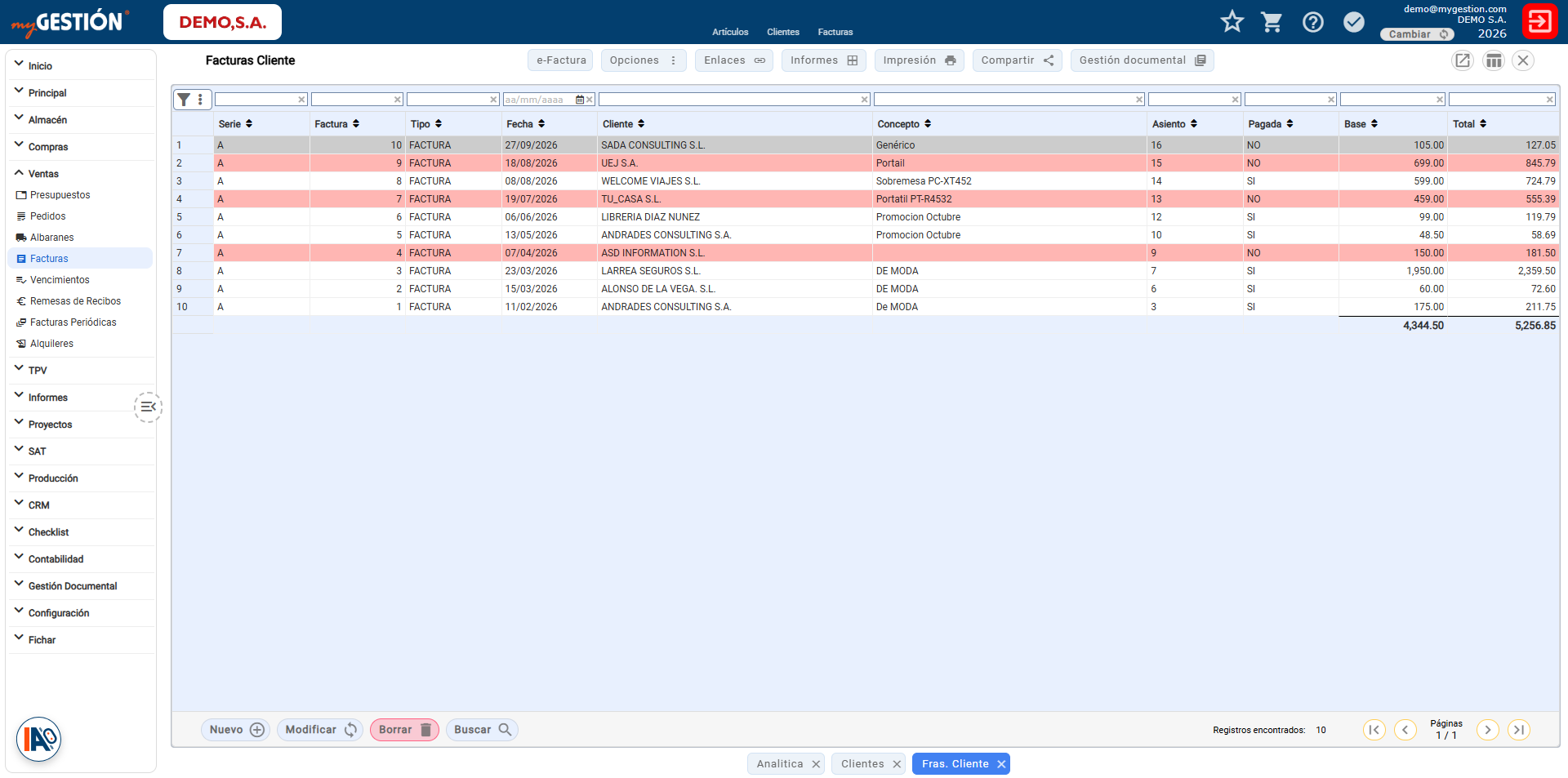Close the Facturas Cliente panel
This screenshot has width=1568, height=778.
click(x=1523, y=60)
